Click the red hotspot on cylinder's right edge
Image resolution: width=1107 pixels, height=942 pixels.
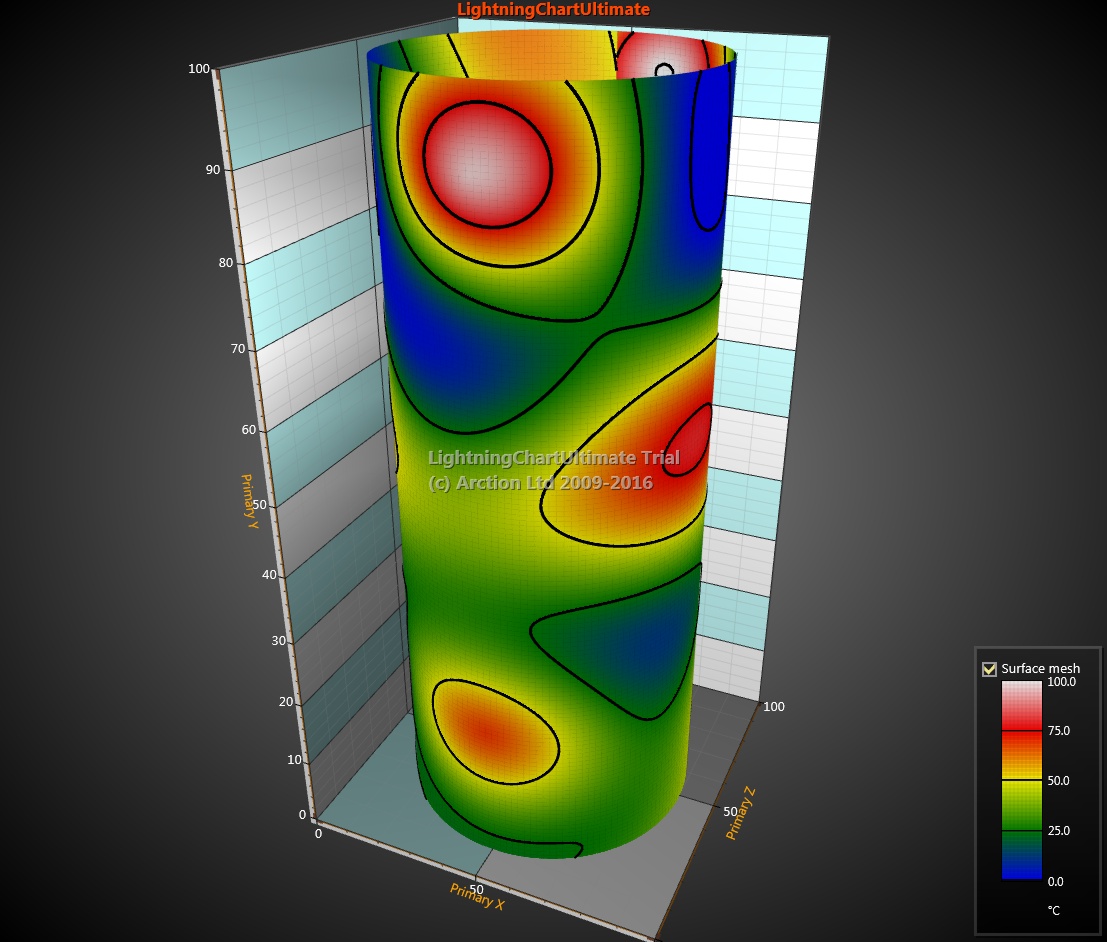click(x=687, y=441)
